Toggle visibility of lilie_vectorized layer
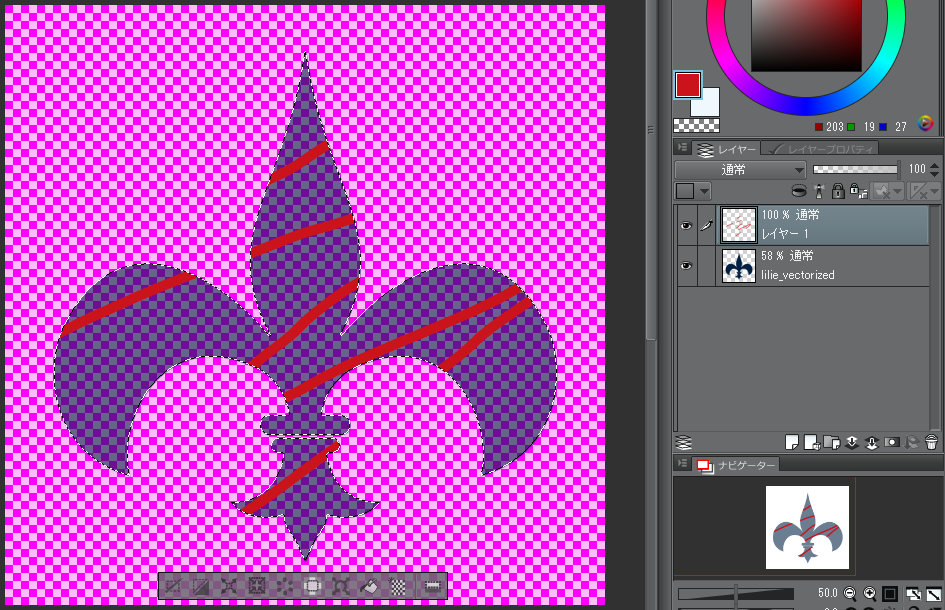The width and height of the screenshot is (945, 610). [x=686, y=266]
